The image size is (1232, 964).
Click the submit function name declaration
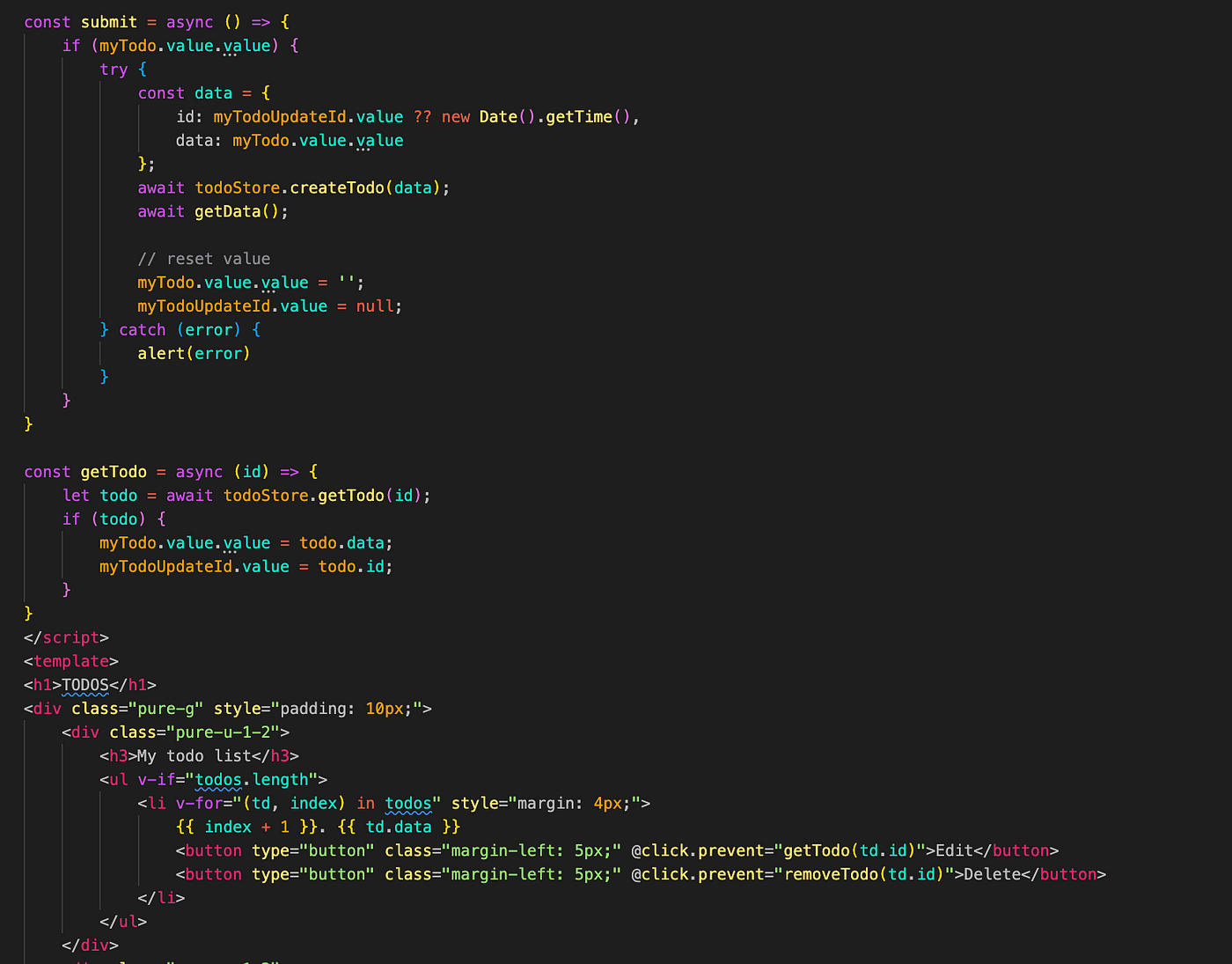pyautogui.click(x=109, y=22)
